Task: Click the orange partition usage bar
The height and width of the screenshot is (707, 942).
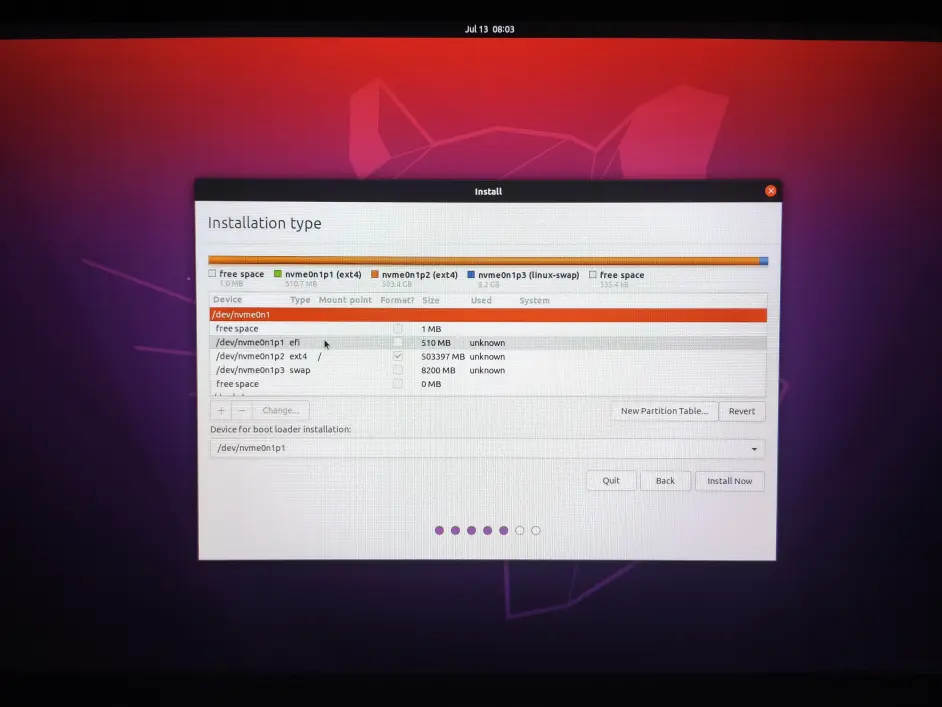Action: (484, 260)
